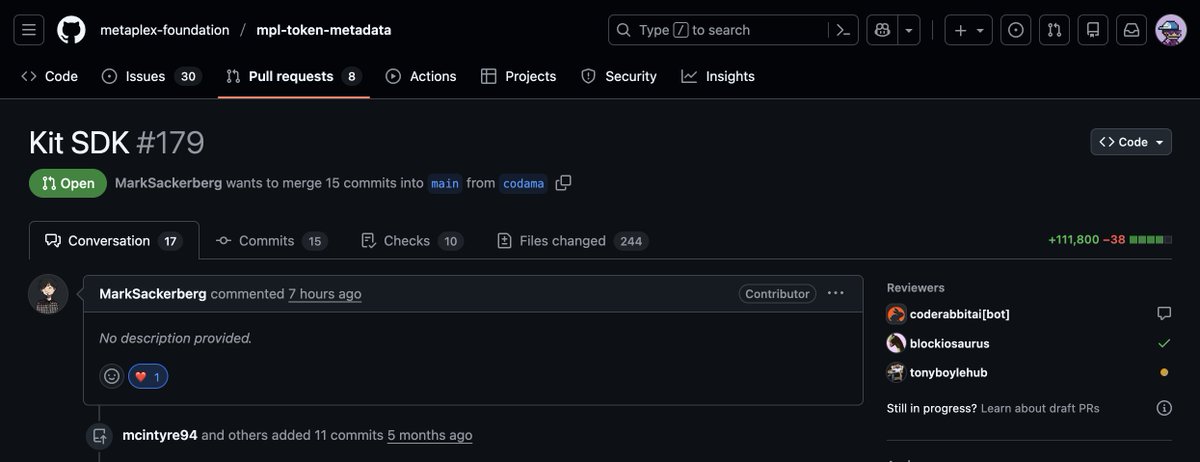
Task: Open the user profile avatar menu
Action: (1170, 30)
